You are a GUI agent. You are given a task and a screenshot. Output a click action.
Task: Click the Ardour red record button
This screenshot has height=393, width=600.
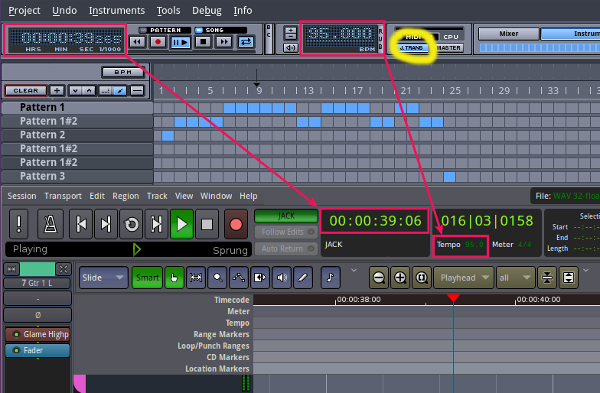point(236,224)
